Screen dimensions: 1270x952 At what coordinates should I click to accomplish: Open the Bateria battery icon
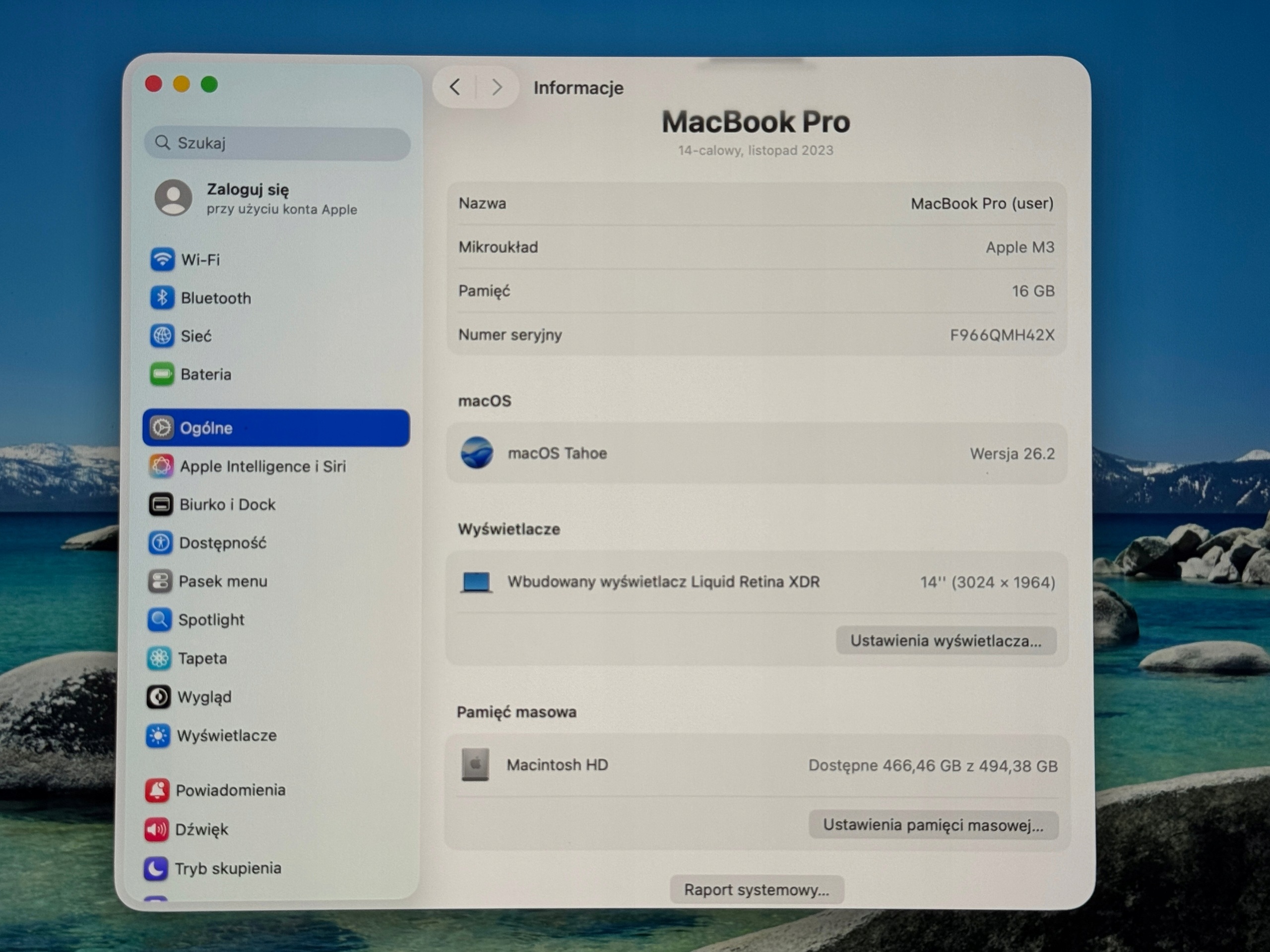point(162,374)
